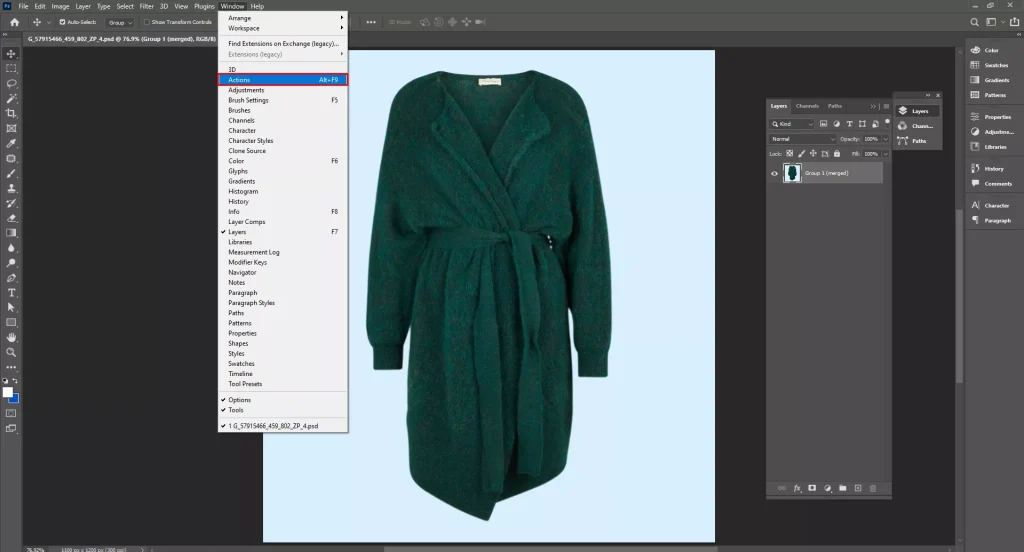This screenshot has width=1024, height=552.
Task: Activate the Zoom tool
Action: point(11,352)
